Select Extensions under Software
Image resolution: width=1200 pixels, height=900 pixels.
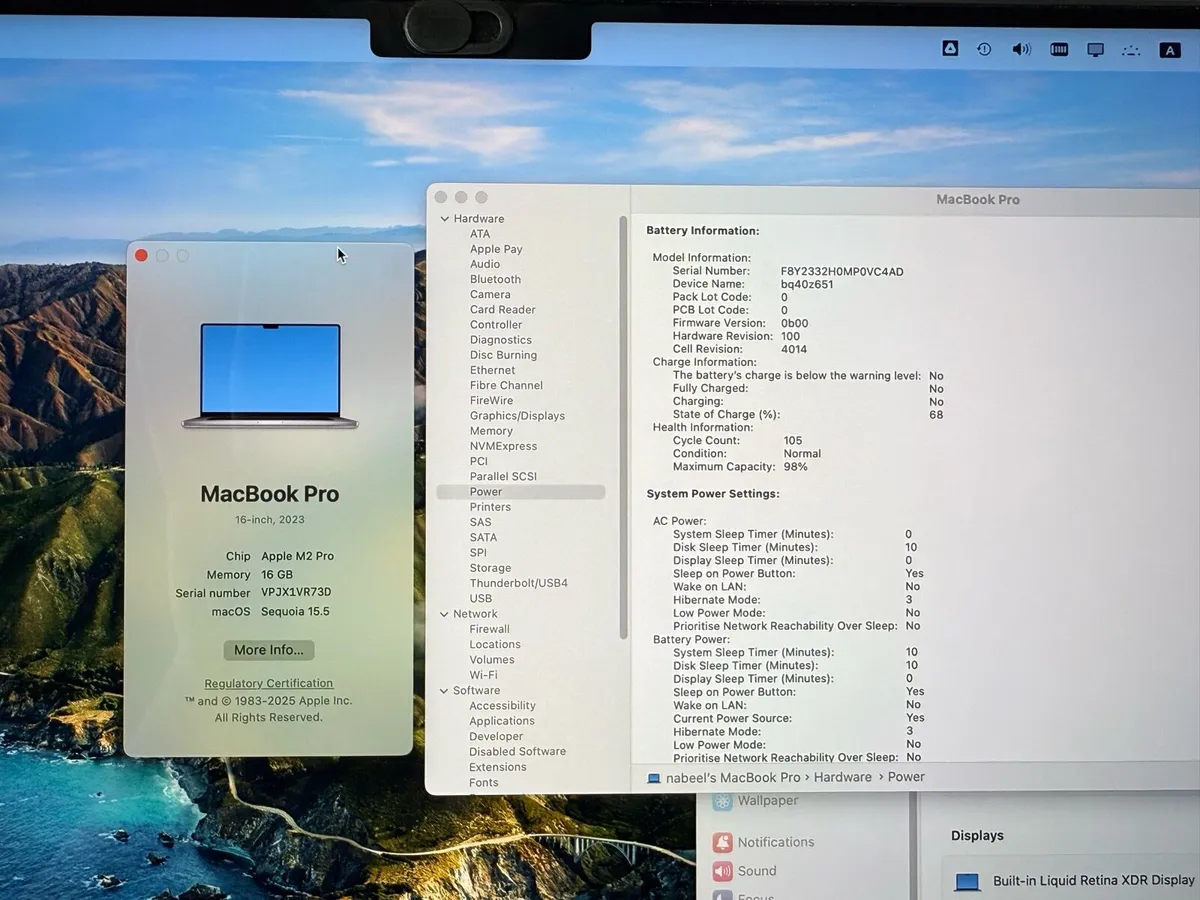pyautogui.click(x=498, y=767)
